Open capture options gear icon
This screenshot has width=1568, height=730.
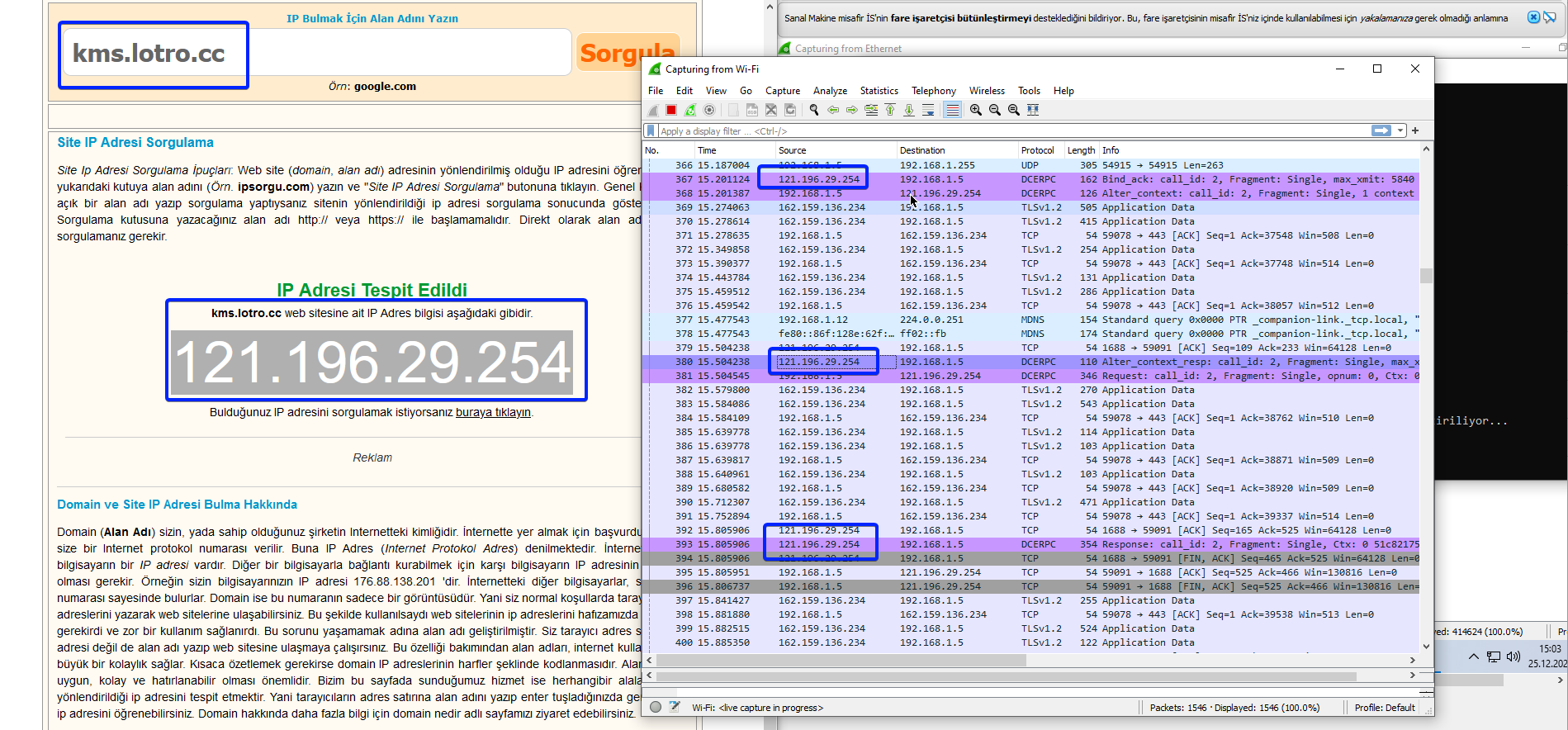709,110
